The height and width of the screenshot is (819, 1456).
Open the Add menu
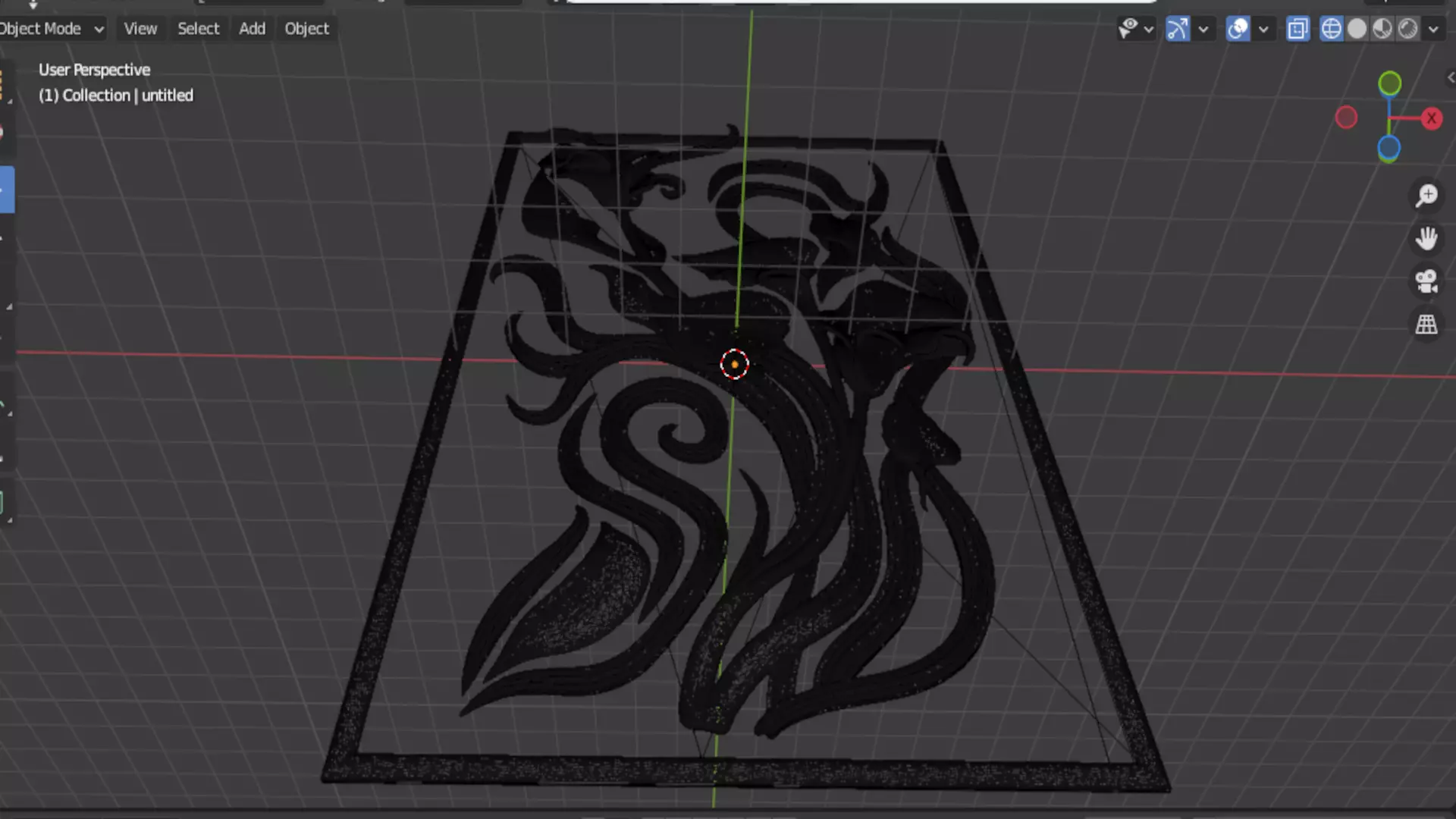coord(252,29)
